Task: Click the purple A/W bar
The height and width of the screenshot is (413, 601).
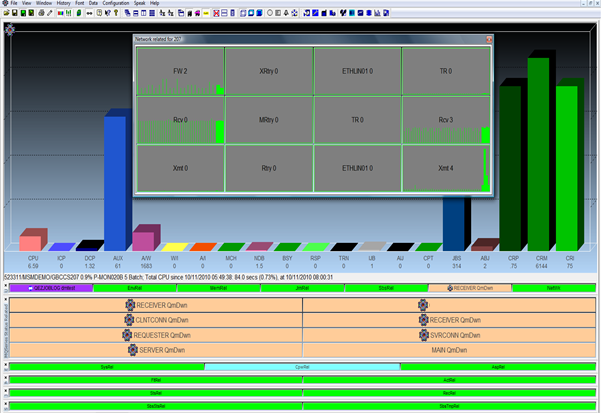Action: click(143, 240)
